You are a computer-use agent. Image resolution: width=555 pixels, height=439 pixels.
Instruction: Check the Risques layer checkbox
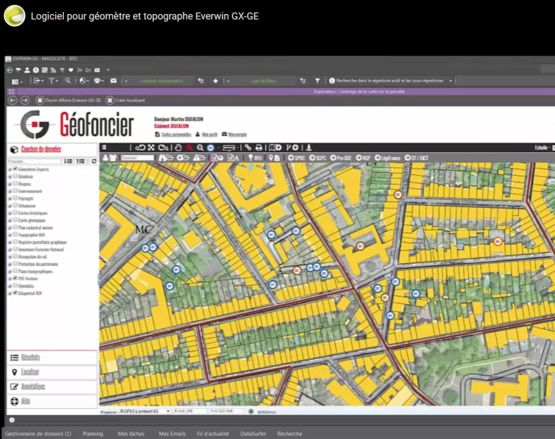pos(15,184)
